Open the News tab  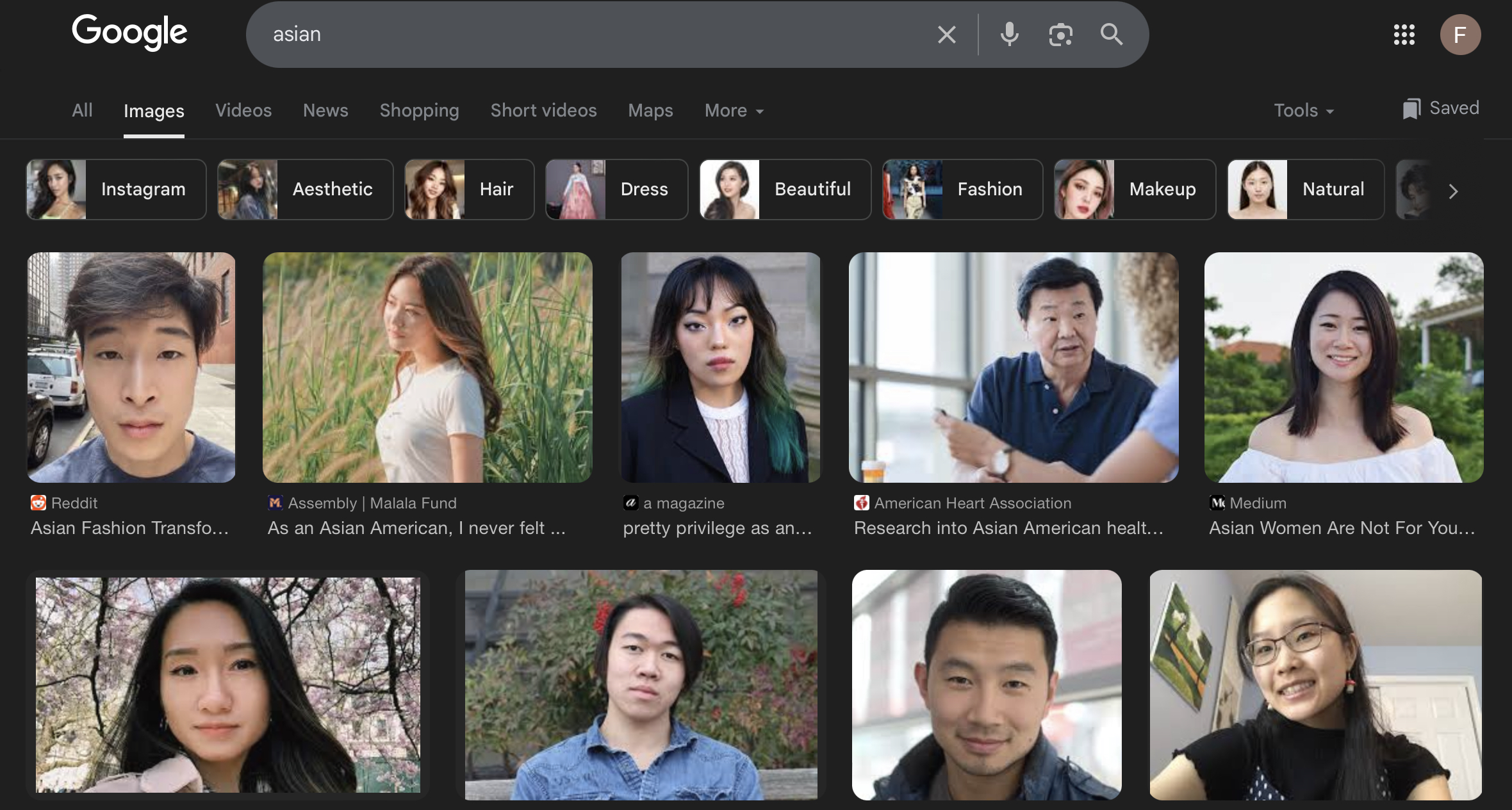pos(325,110)
